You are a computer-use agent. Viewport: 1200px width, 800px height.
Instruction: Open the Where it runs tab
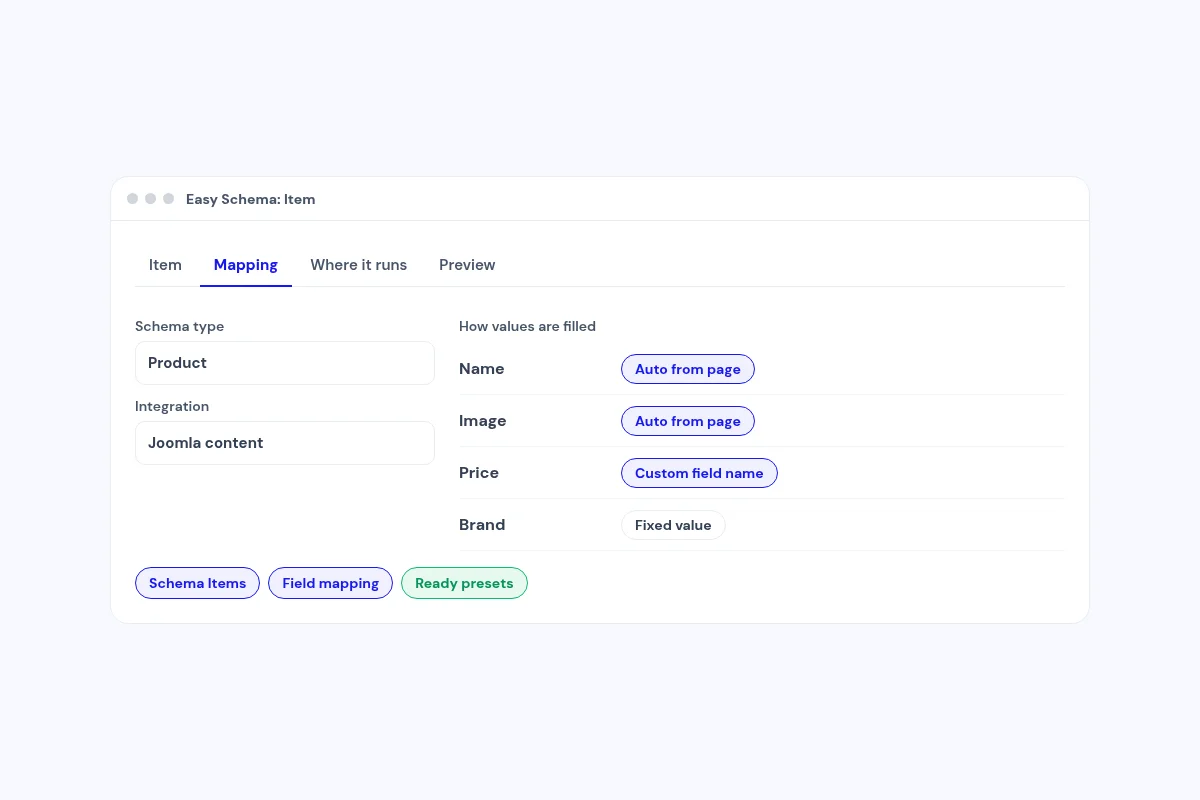pyautogui.click(x=358, y=265)
